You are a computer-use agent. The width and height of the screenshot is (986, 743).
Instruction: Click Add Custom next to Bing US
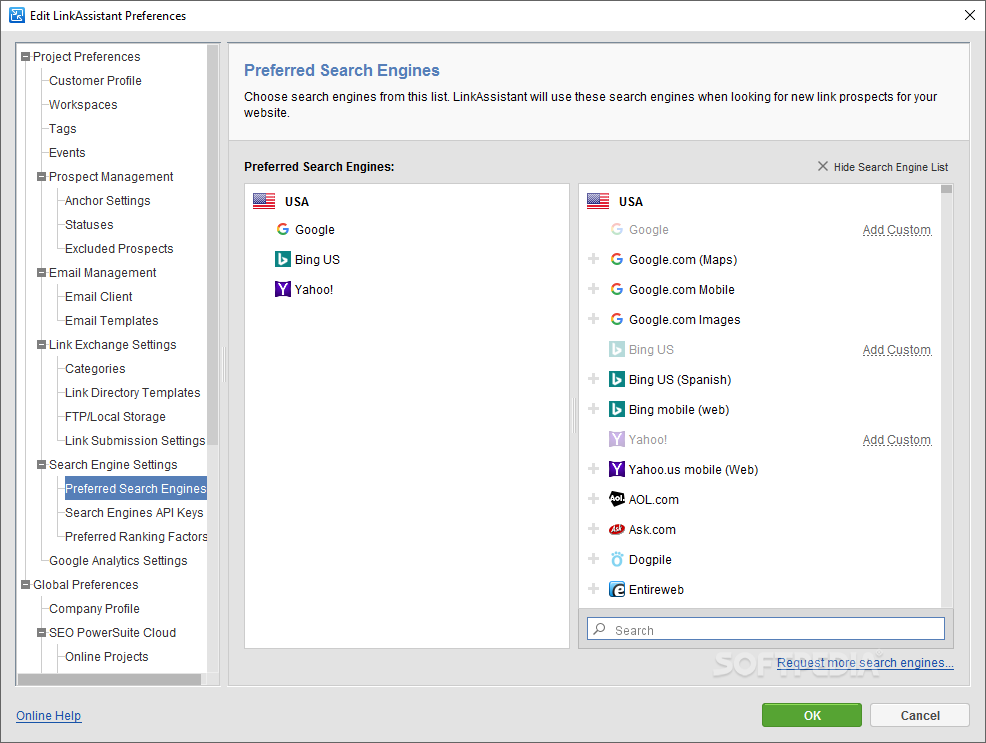click(897, 349)
